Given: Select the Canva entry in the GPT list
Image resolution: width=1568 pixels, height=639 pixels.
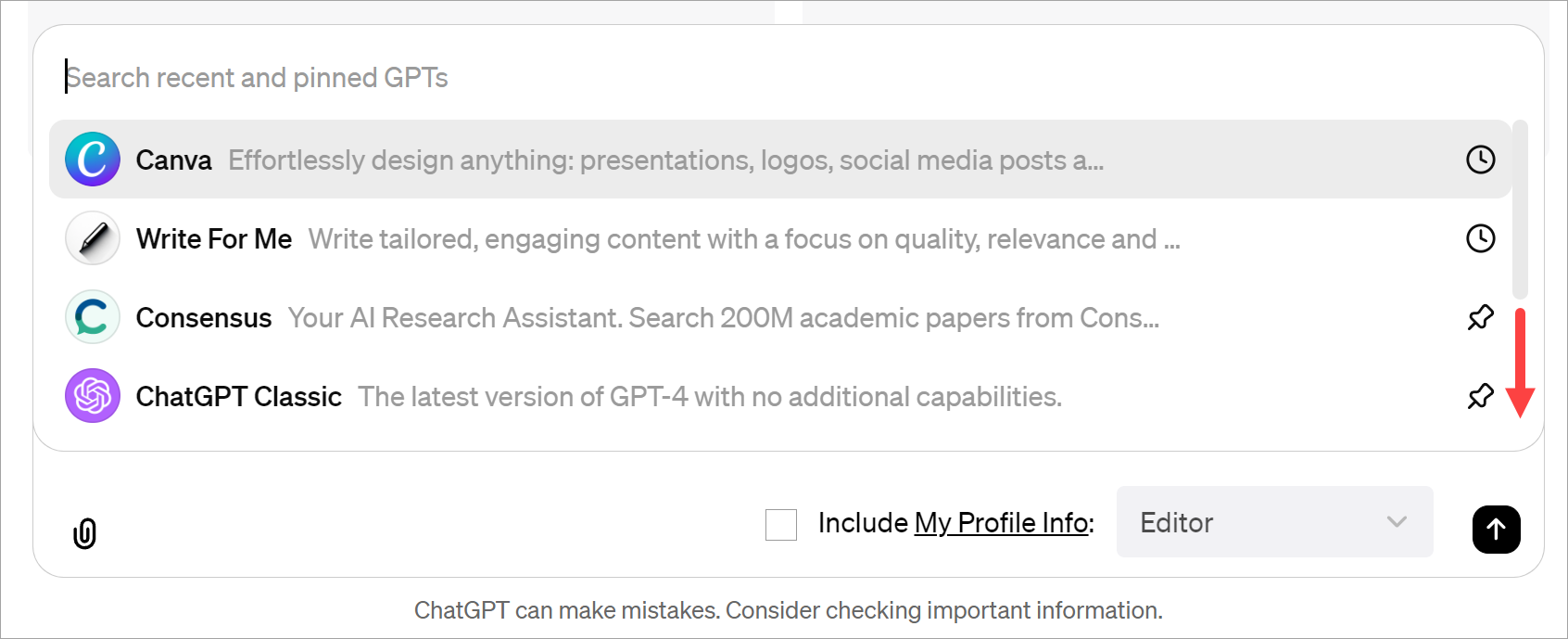Looking at the screenshot, I should click(x=556, y=159).
